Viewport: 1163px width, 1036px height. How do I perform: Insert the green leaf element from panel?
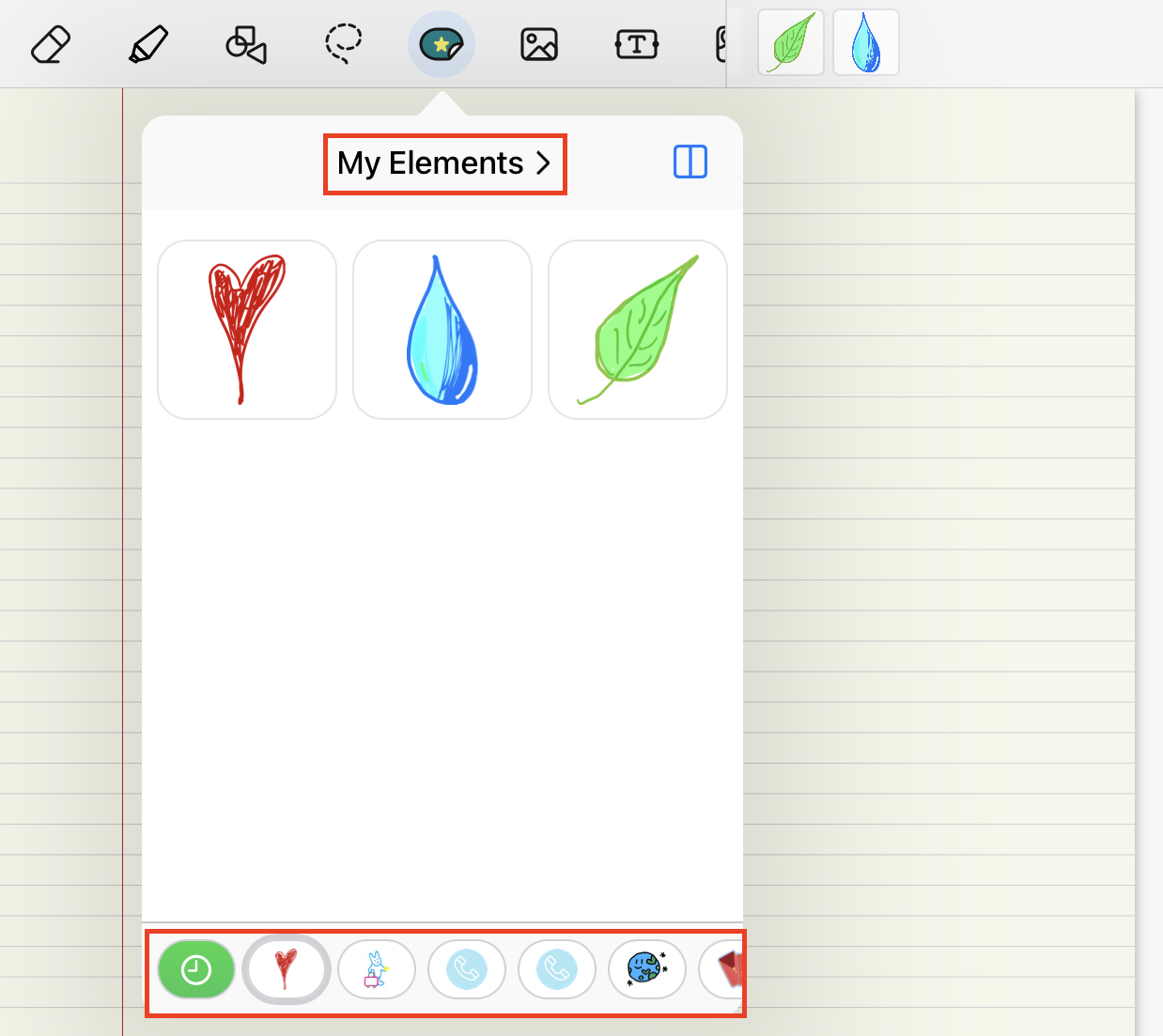(638, 330)
